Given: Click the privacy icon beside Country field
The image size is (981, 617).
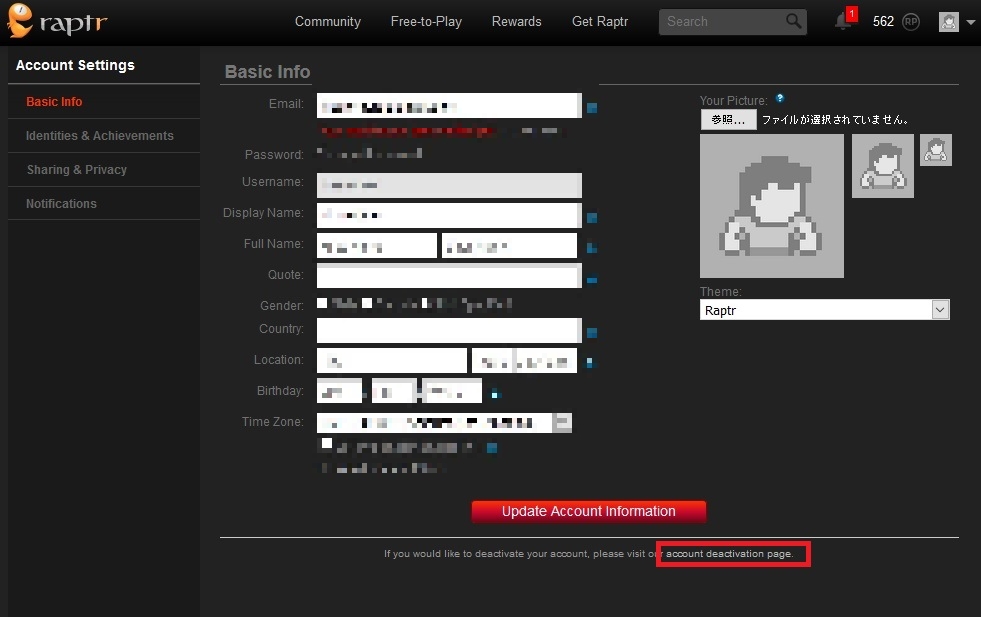Looking at the screenshot, I should 592,332.
